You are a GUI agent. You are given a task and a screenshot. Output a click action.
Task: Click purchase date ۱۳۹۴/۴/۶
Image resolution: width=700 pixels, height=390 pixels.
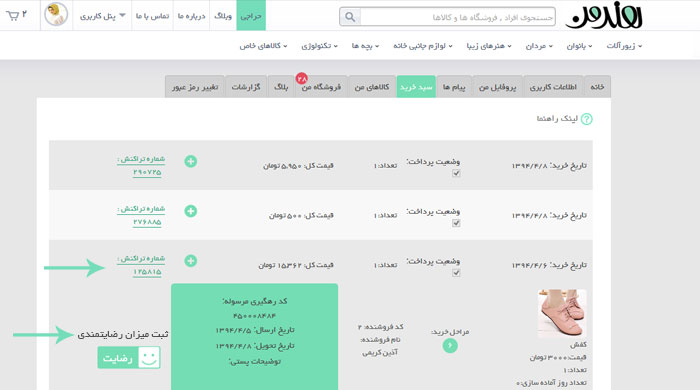[549, 265]
